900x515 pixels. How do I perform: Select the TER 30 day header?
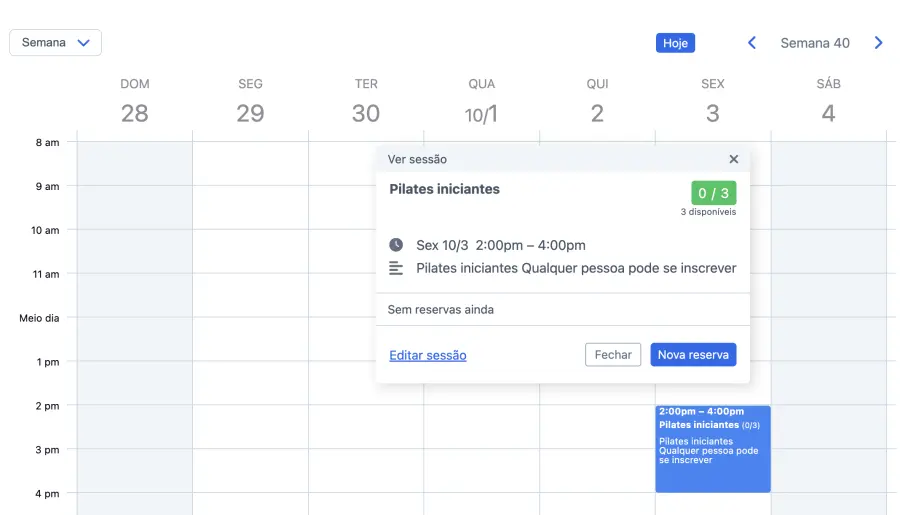click(x=366, y=101)
